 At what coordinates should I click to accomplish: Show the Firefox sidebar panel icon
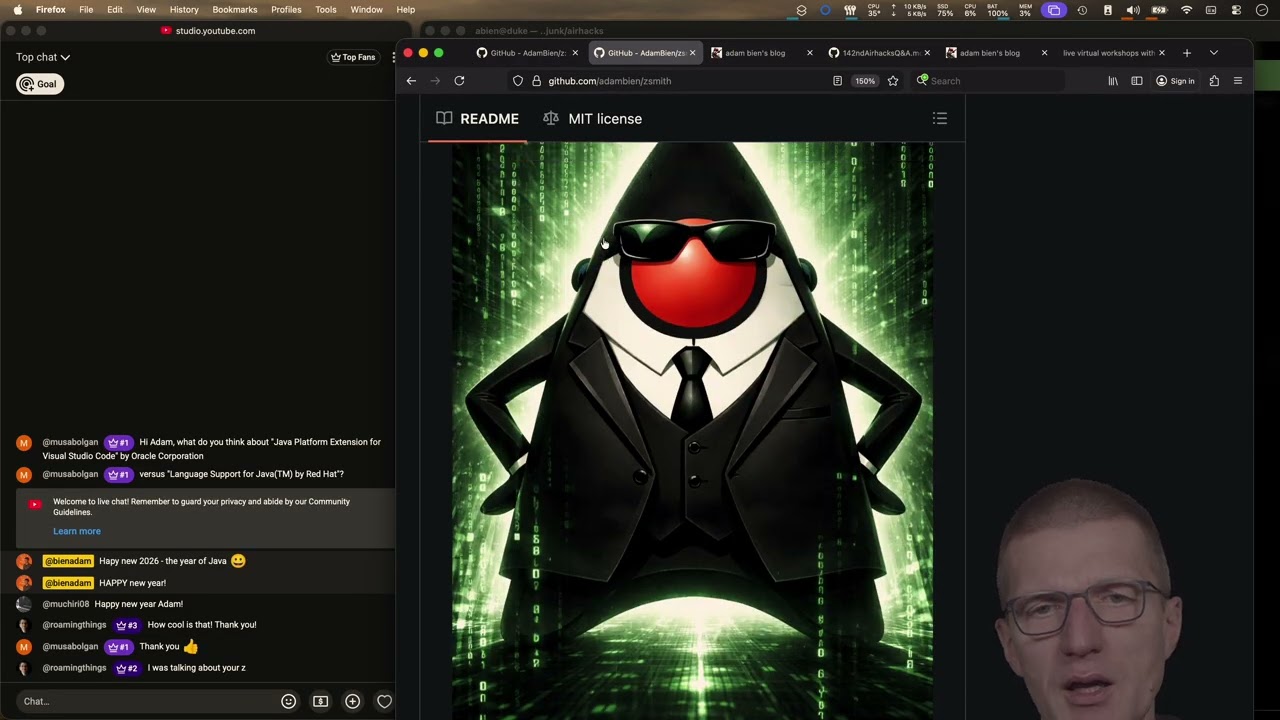point(1137,81)
